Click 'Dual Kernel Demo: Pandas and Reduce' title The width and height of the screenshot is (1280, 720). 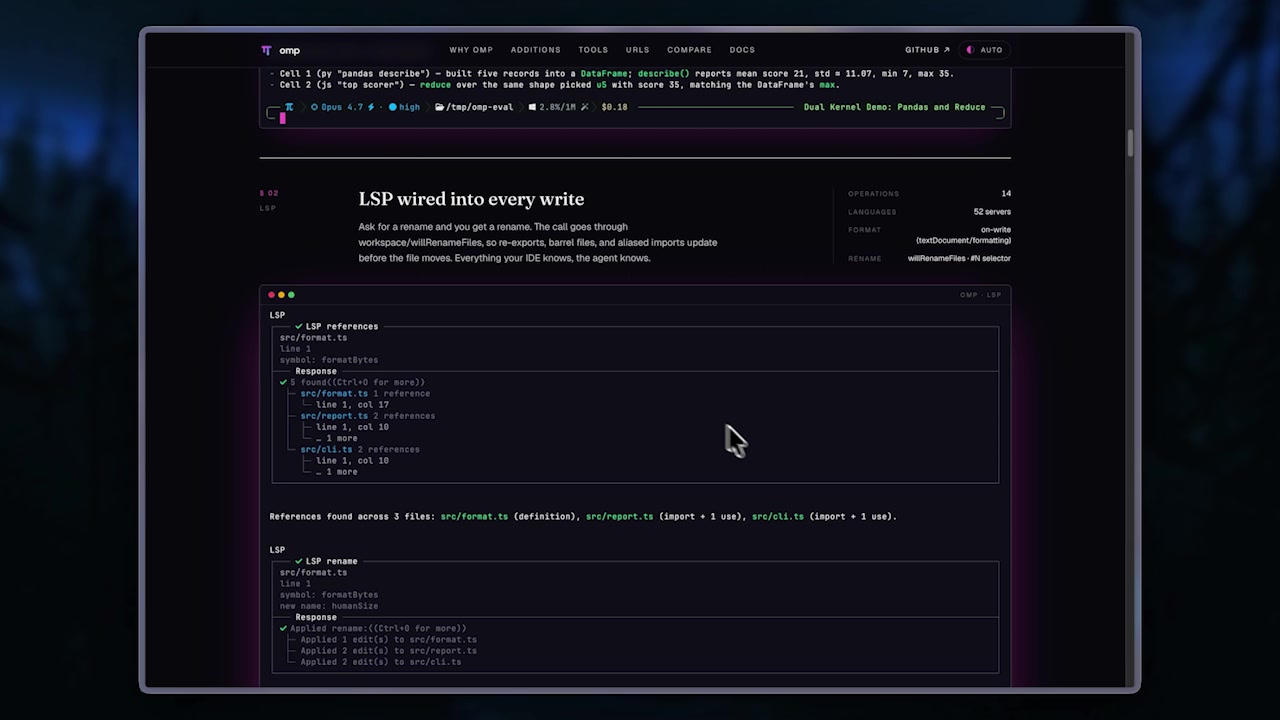click(x=894, y=107)
